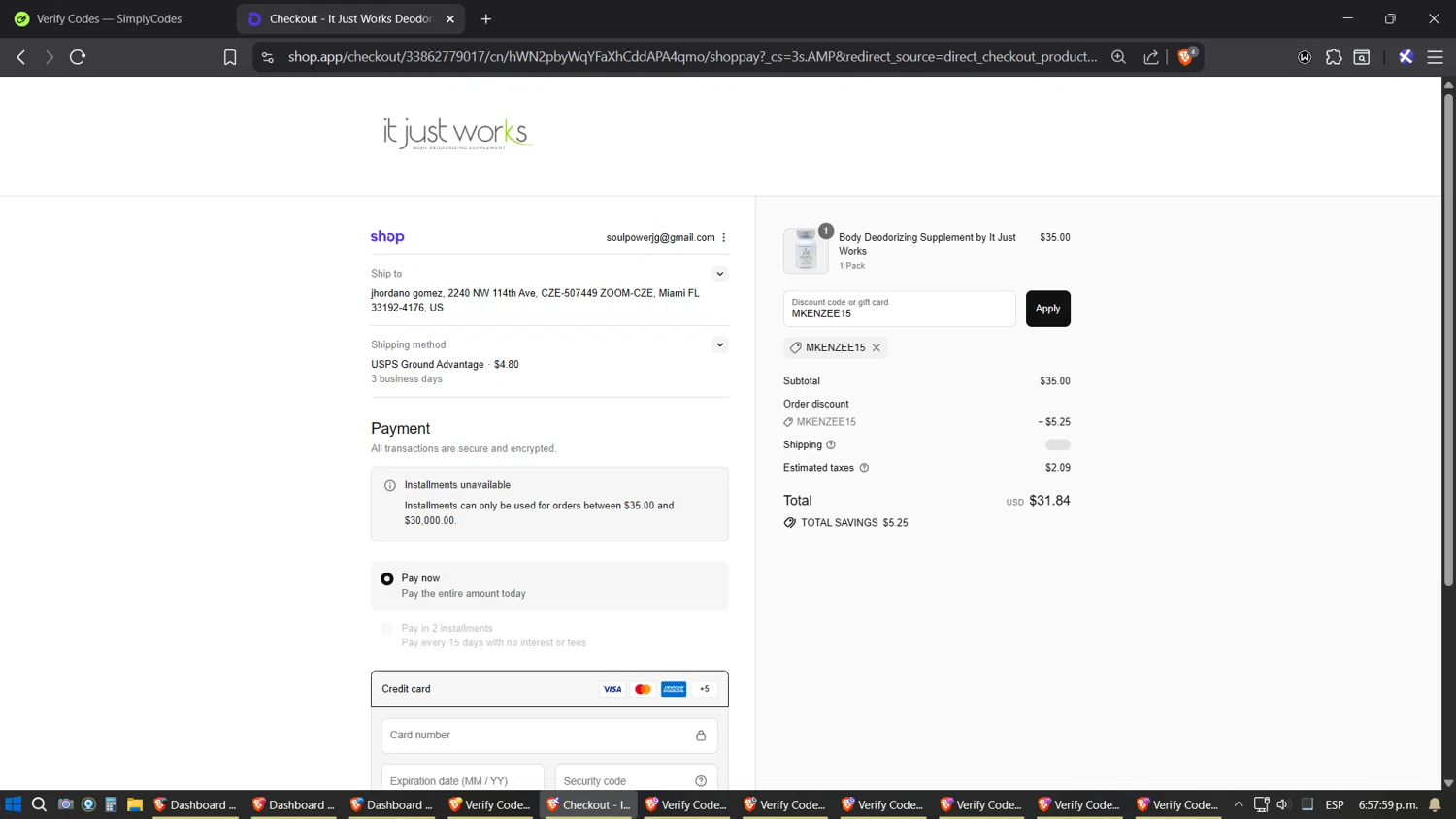The width and height of the screenshot is (1456, 819).
Task: Remove the MKENZEE15 discount tag
Action: click(x=877, y=347)
